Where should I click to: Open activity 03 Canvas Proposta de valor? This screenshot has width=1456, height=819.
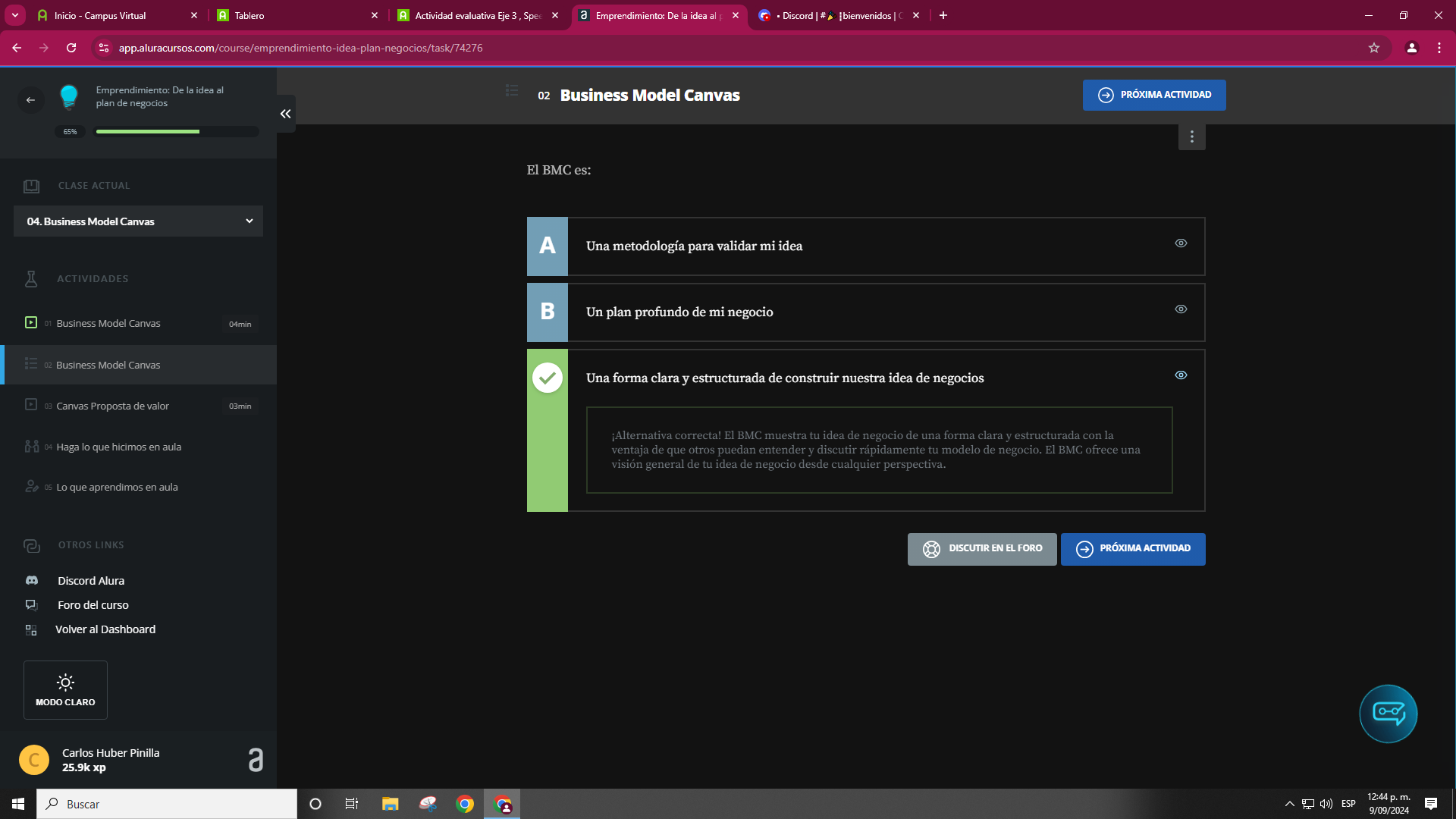click(x=140, y=406)
